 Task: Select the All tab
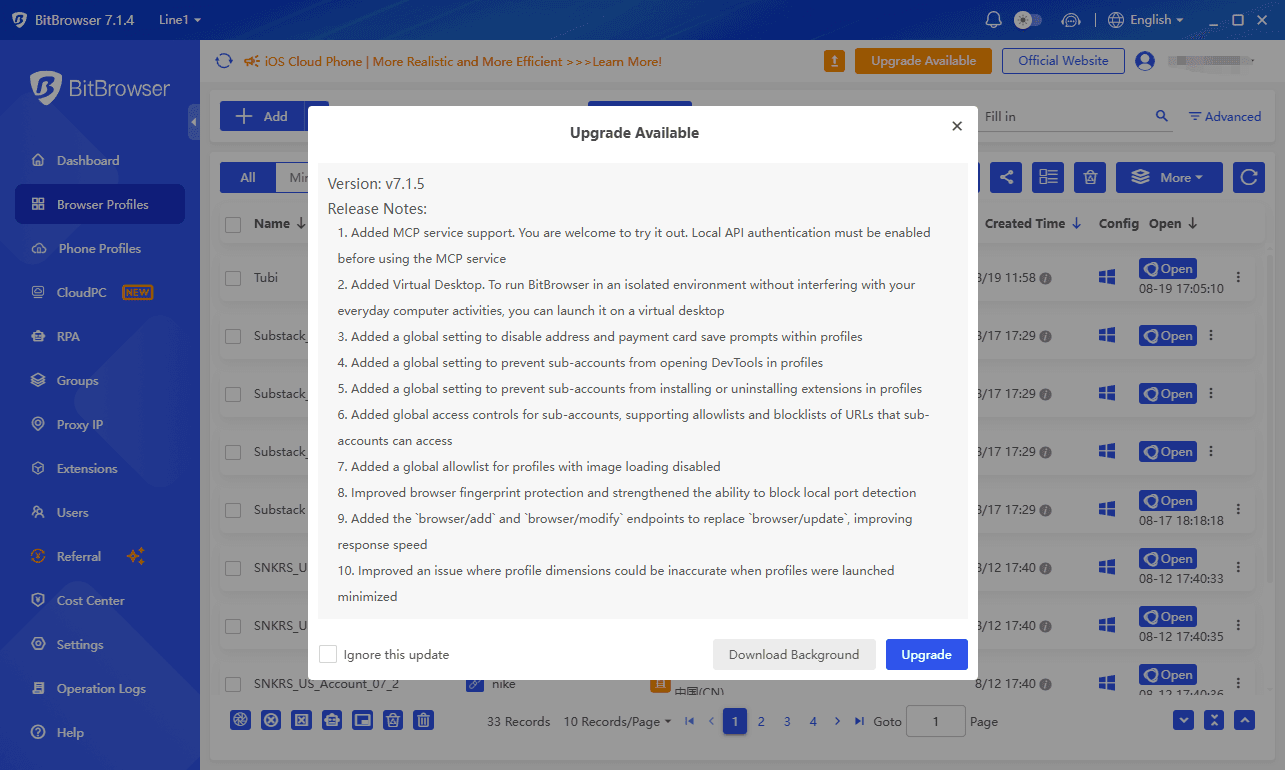click(248, 177)
